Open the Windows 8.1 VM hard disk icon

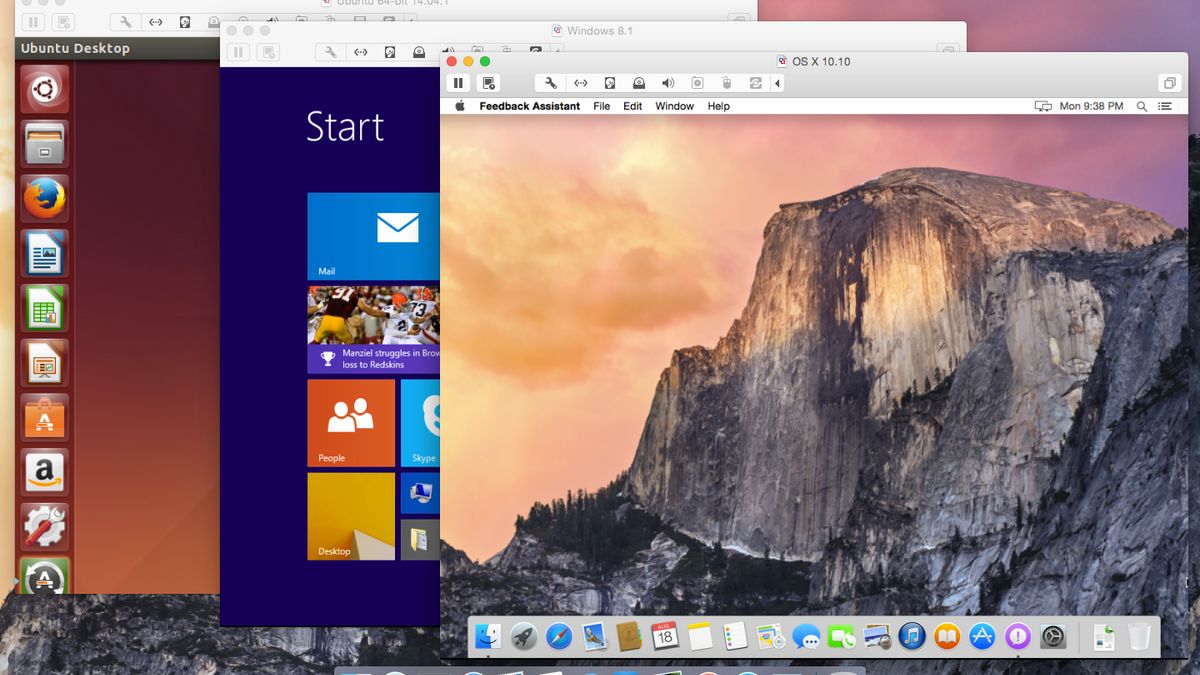coord(389,52)
